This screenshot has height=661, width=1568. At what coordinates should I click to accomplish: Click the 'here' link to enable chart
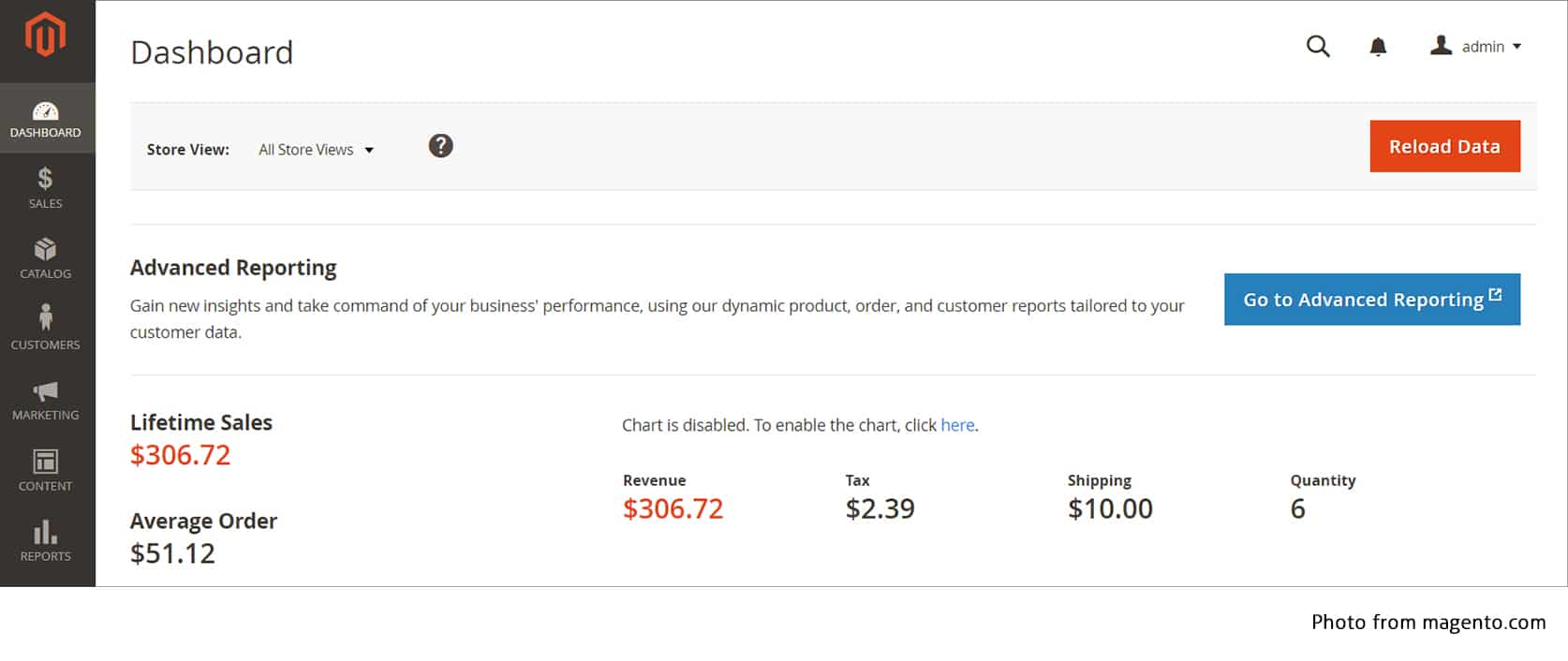click(957, 425)
